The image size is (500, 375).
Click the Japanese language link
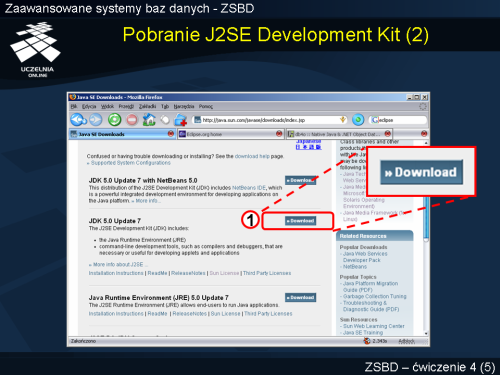pyautogui.click(x=308, y=145)
